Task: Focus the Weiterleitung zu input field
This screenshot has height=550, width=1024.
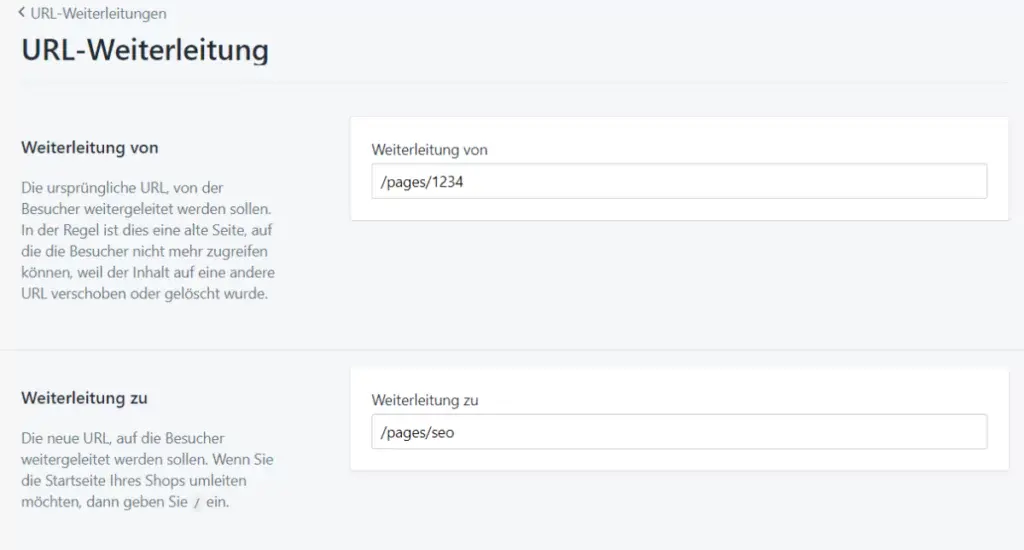Action: click(x=678, y=432)
